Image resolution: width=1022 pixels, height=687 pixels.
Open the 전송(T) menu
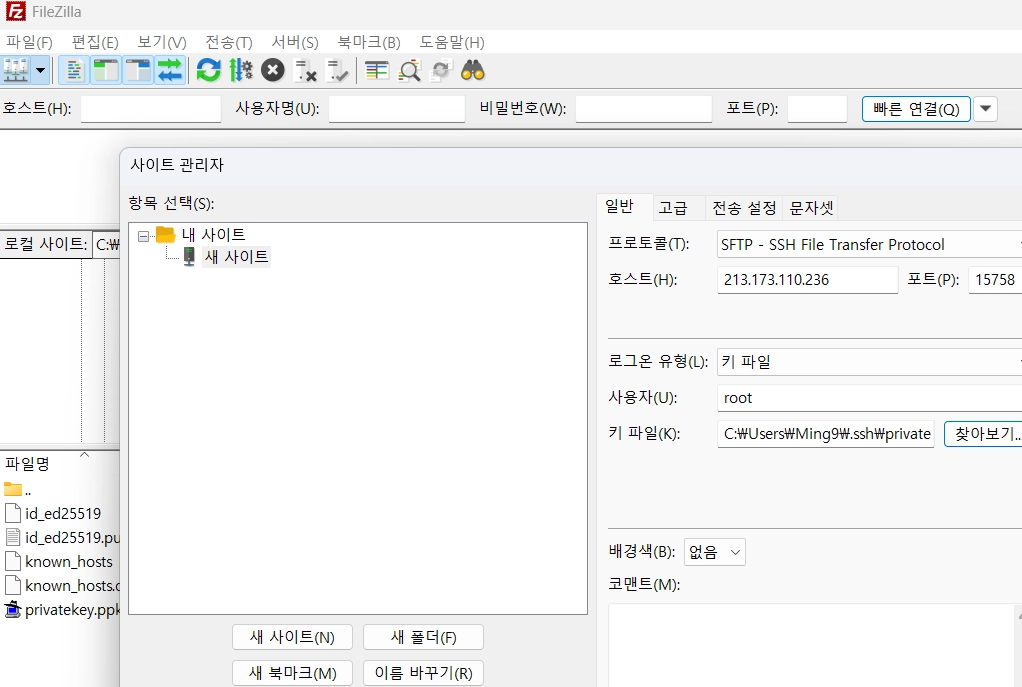click(x=229, y=42)
